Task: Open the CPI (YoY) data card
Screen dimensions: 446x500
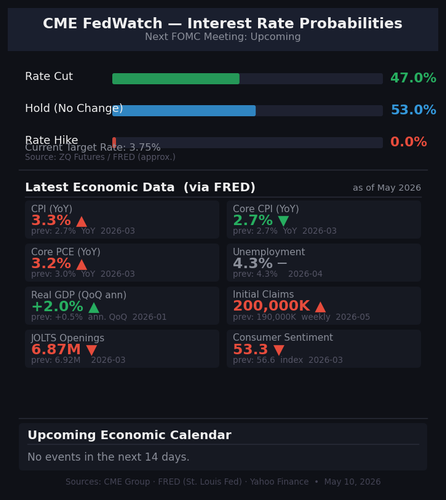Action: tap(122, 220)
